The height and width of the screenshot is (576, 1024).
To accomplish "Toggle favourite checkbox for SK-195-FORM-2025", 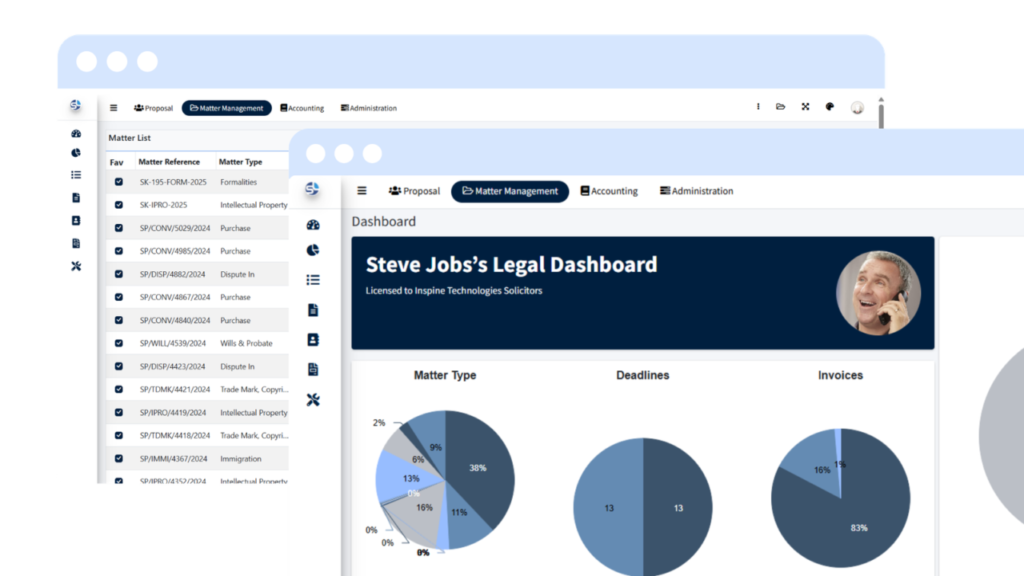I will click(119, 182).
